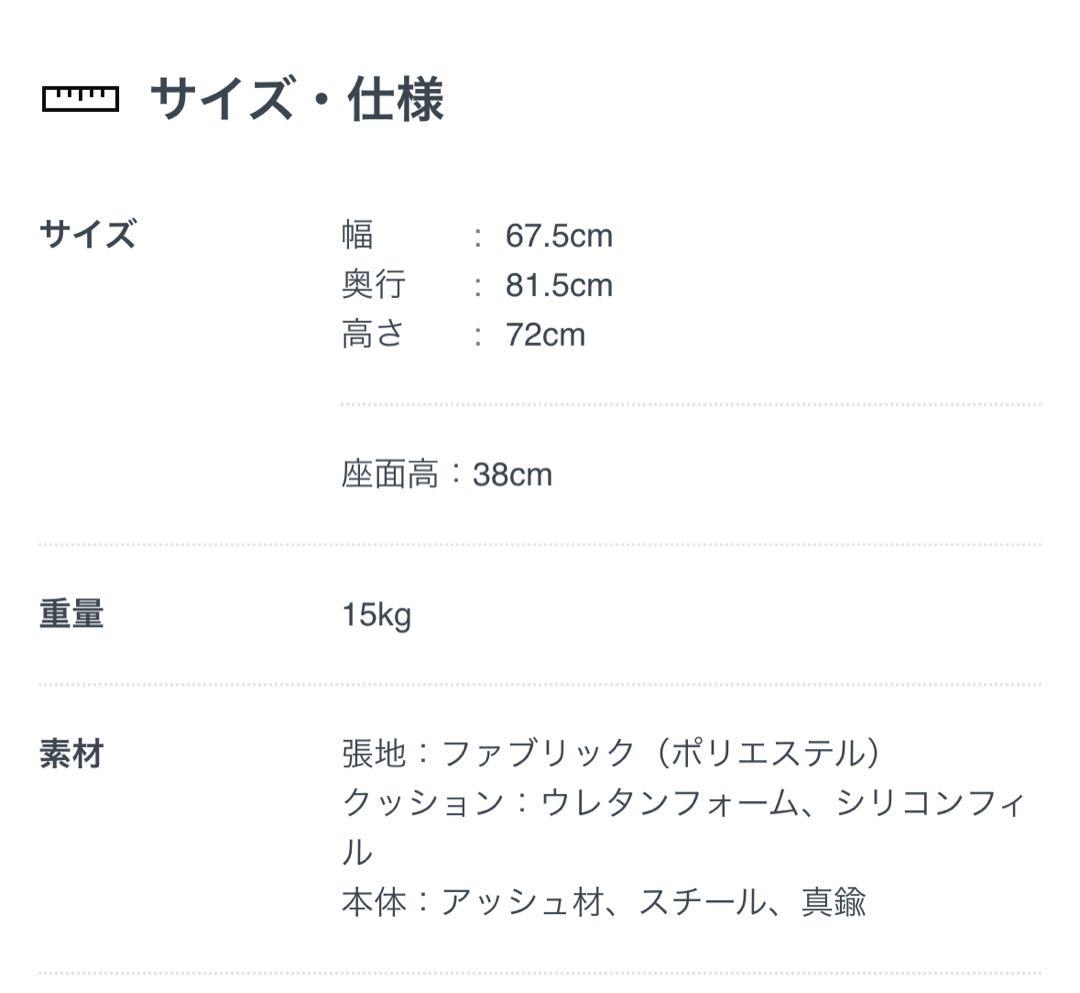Click the サイズ・仕様 section heading
Viewport: 1080px width, 993px height.
point(296,101)
